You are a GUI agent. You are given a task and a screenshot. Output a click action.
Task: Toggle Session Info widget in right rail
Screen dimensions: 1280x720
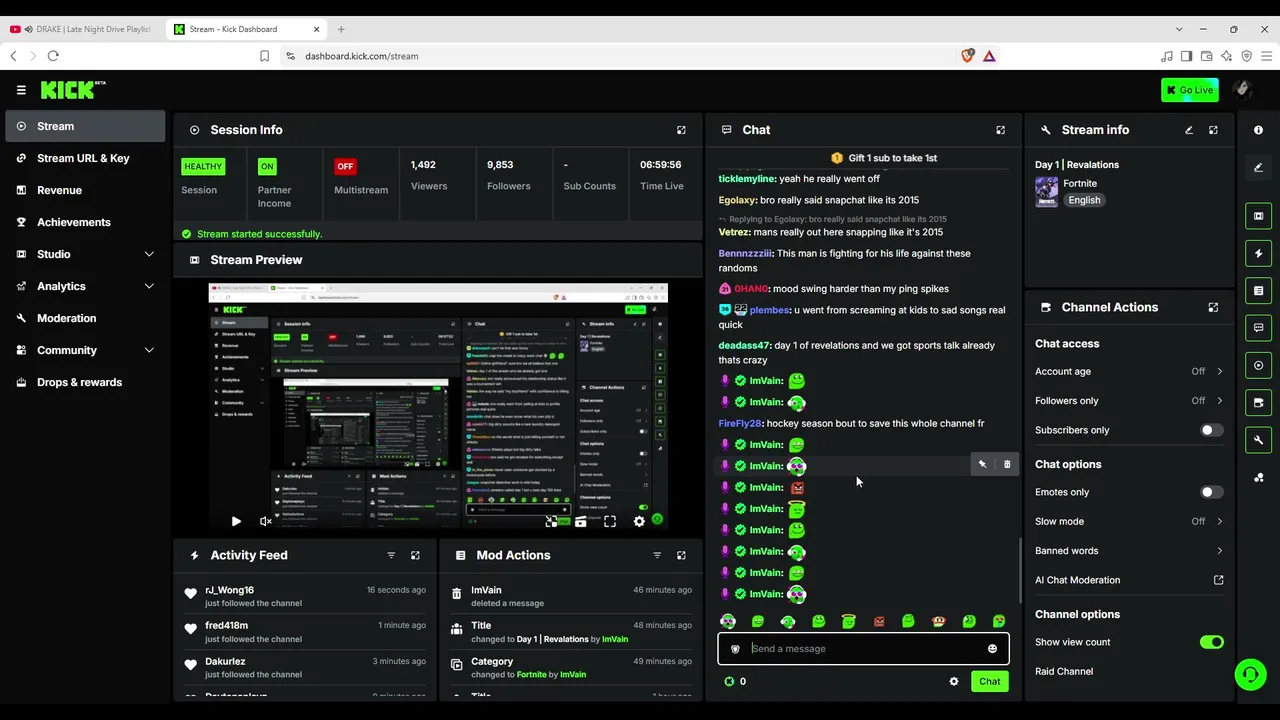(1258, 366)
